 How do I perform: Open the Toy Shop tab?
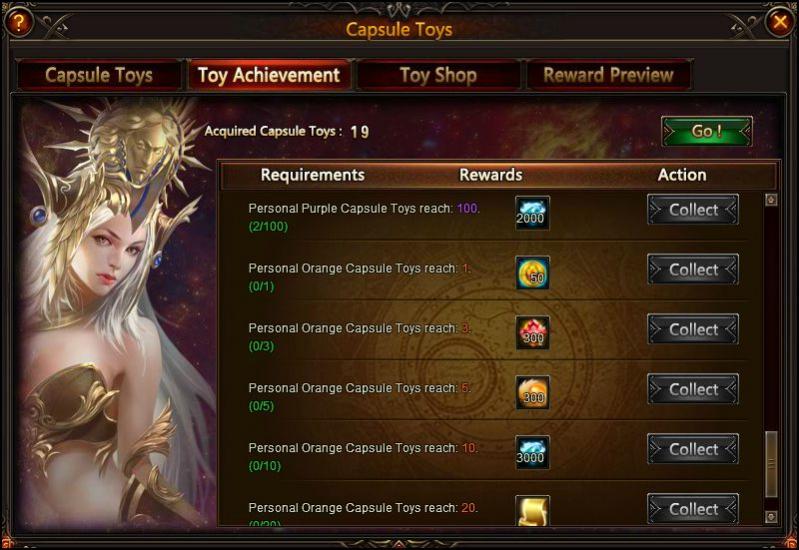tap(438, 75)
